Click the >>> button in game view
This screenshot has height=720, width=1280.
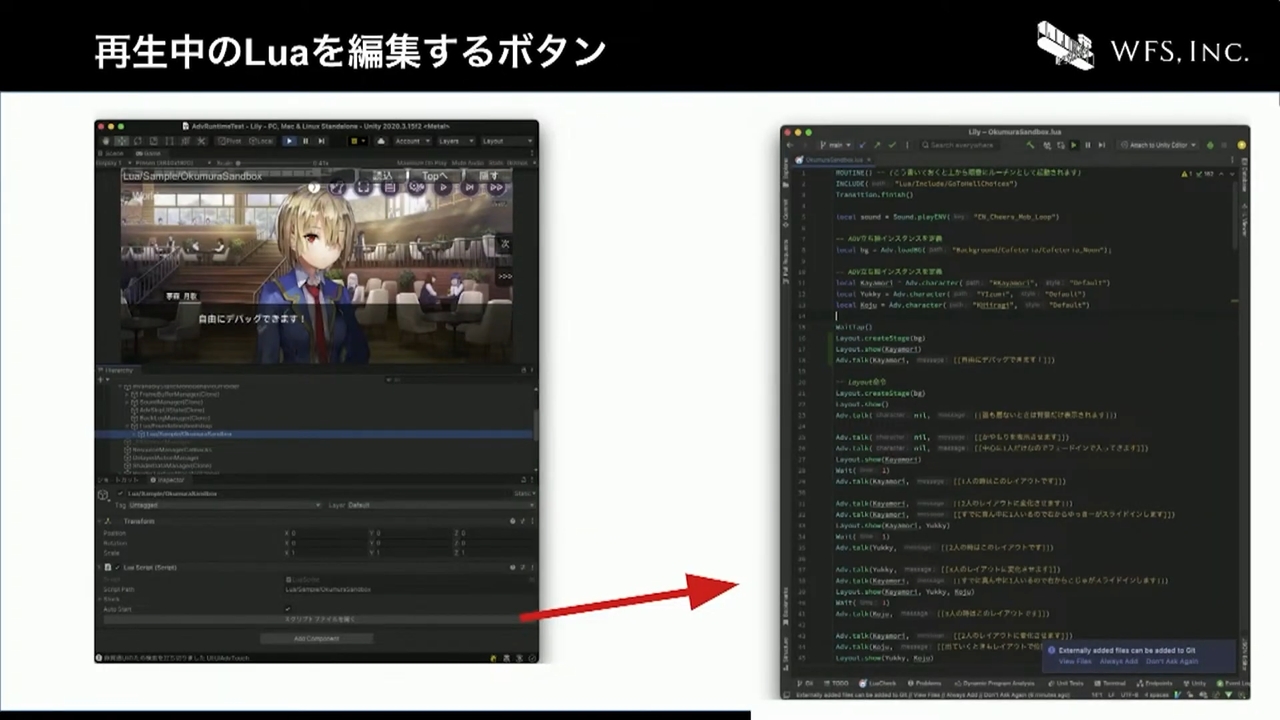tap(505, 276)
